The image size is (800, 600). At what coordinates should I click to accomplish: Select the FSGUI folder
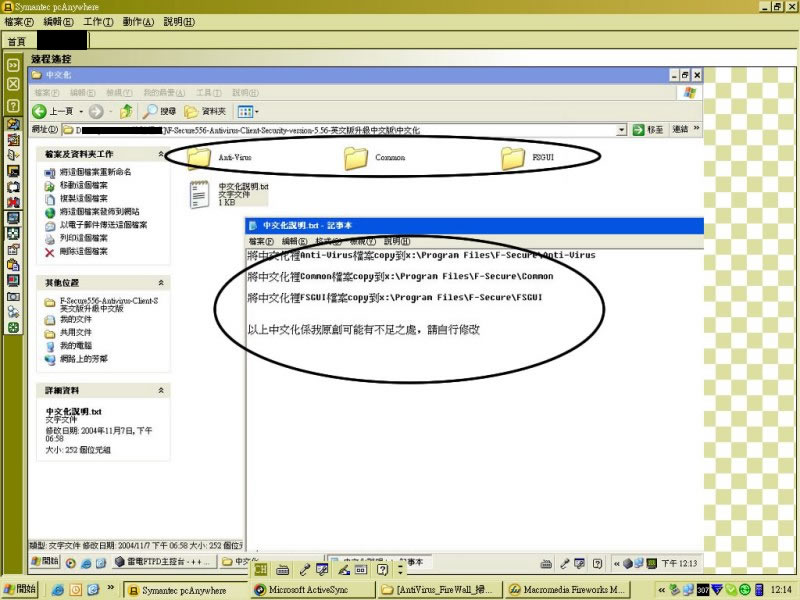coord(528,157)
